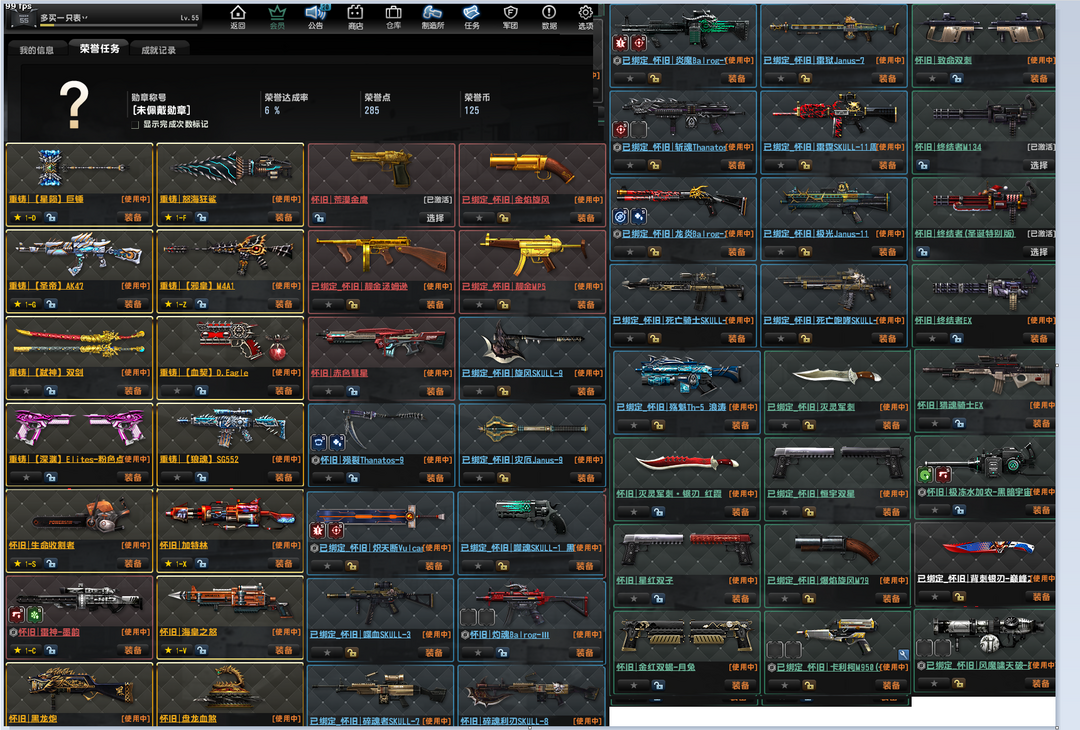The height and width of the screenshot is (730, 1080).
Task: Click 装备 button for 【邪皇】M4A1
Action: [x=283, y=304]
